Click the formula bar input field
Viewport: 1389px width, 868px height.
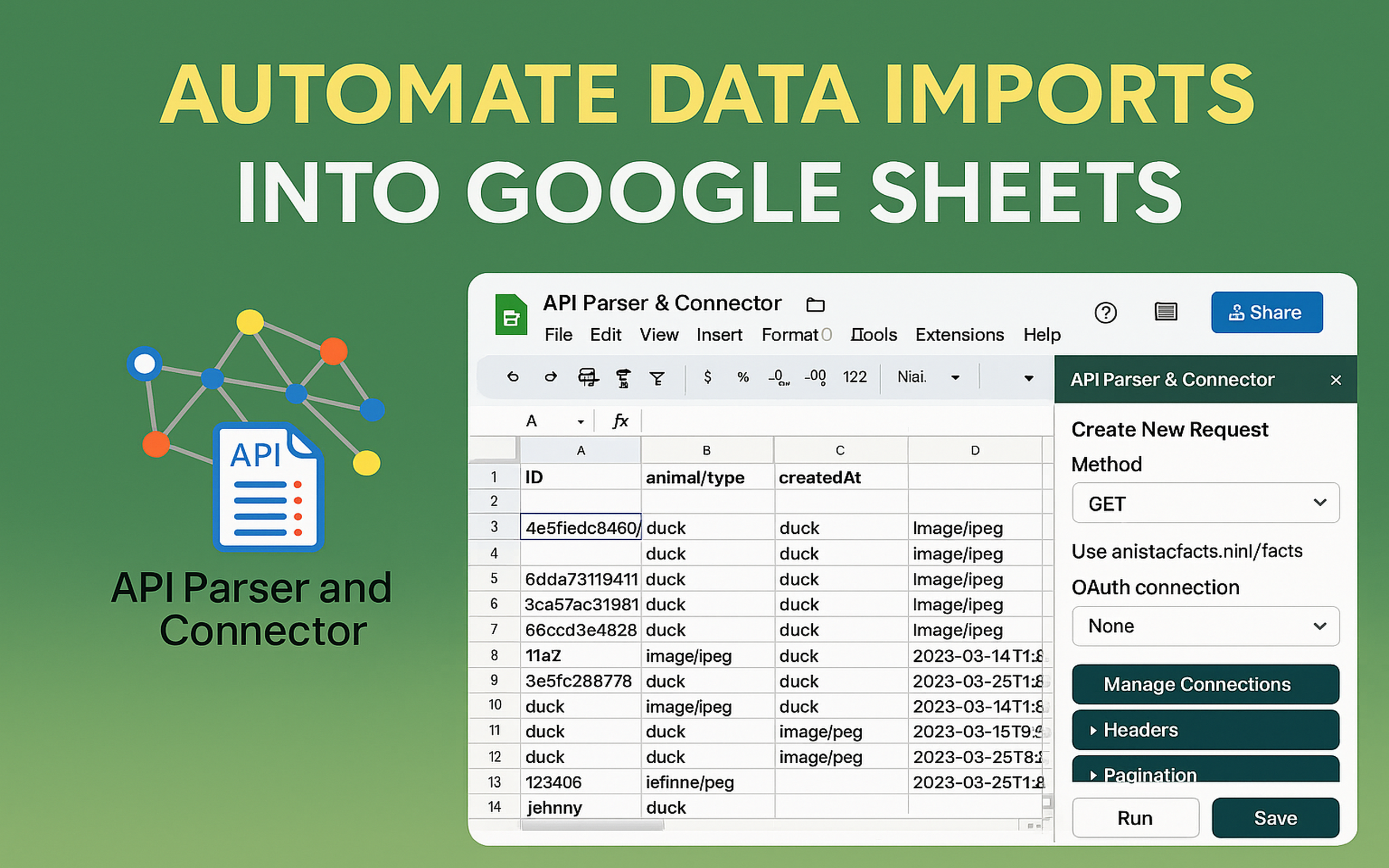(x=846, y=422)
